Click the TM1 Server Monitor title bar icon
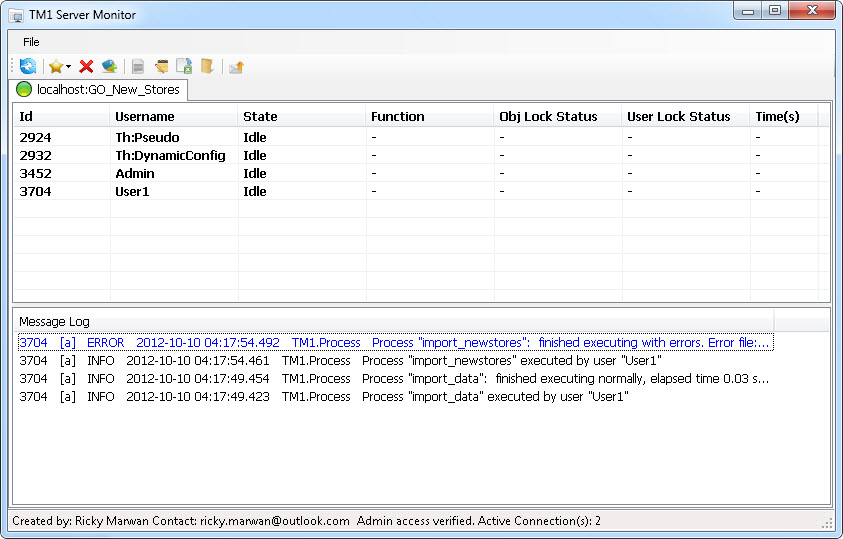 [x=17, y=15]
